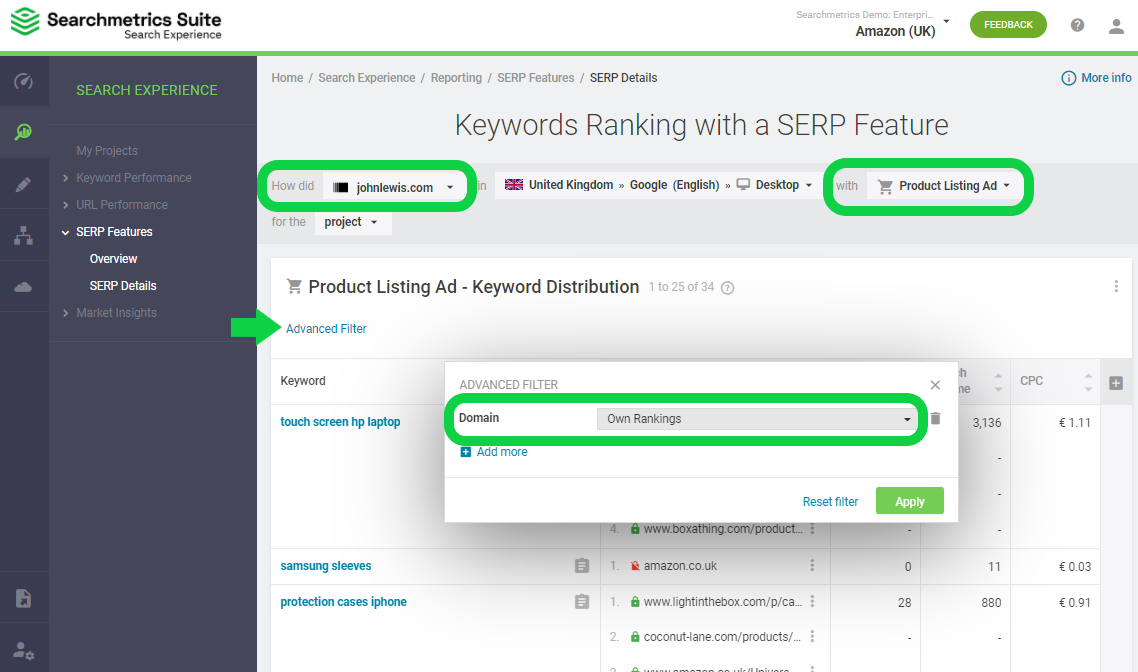
Task: Open the user settings gear icon
Action: [24, 650]
